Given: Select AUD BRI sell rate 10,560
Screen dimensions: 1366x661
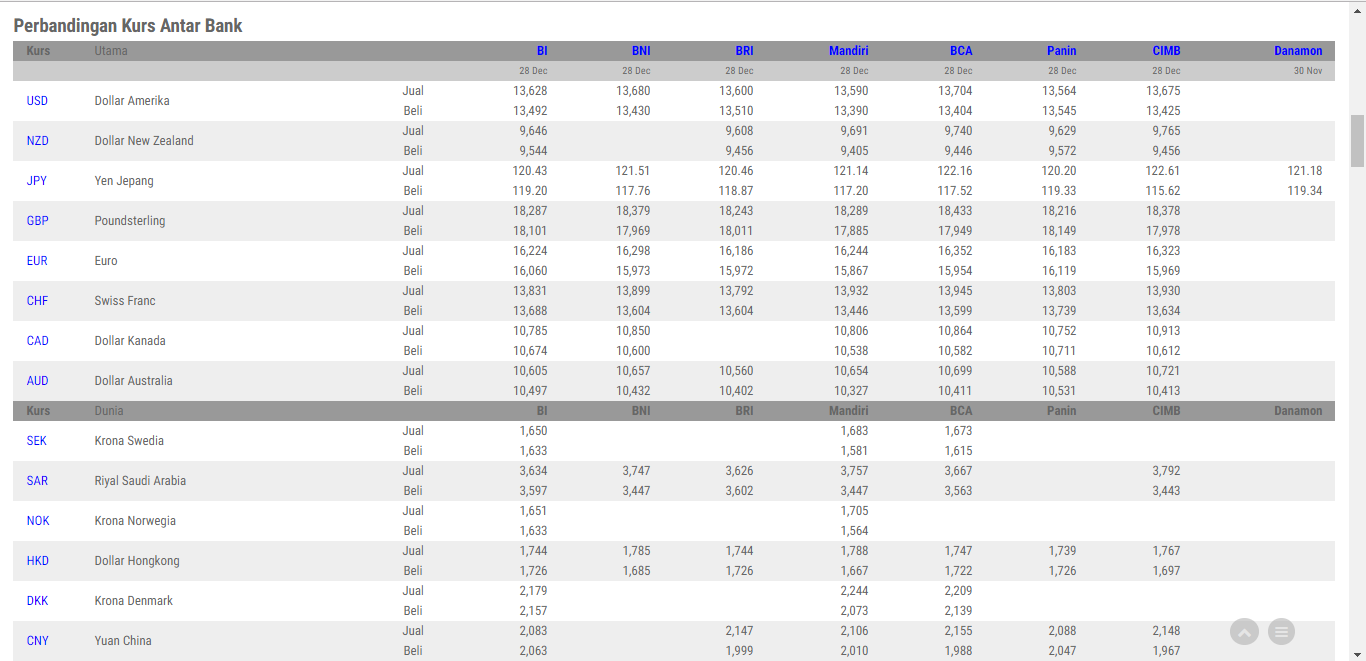Looking at the screenshot, I should pos(736,371).
